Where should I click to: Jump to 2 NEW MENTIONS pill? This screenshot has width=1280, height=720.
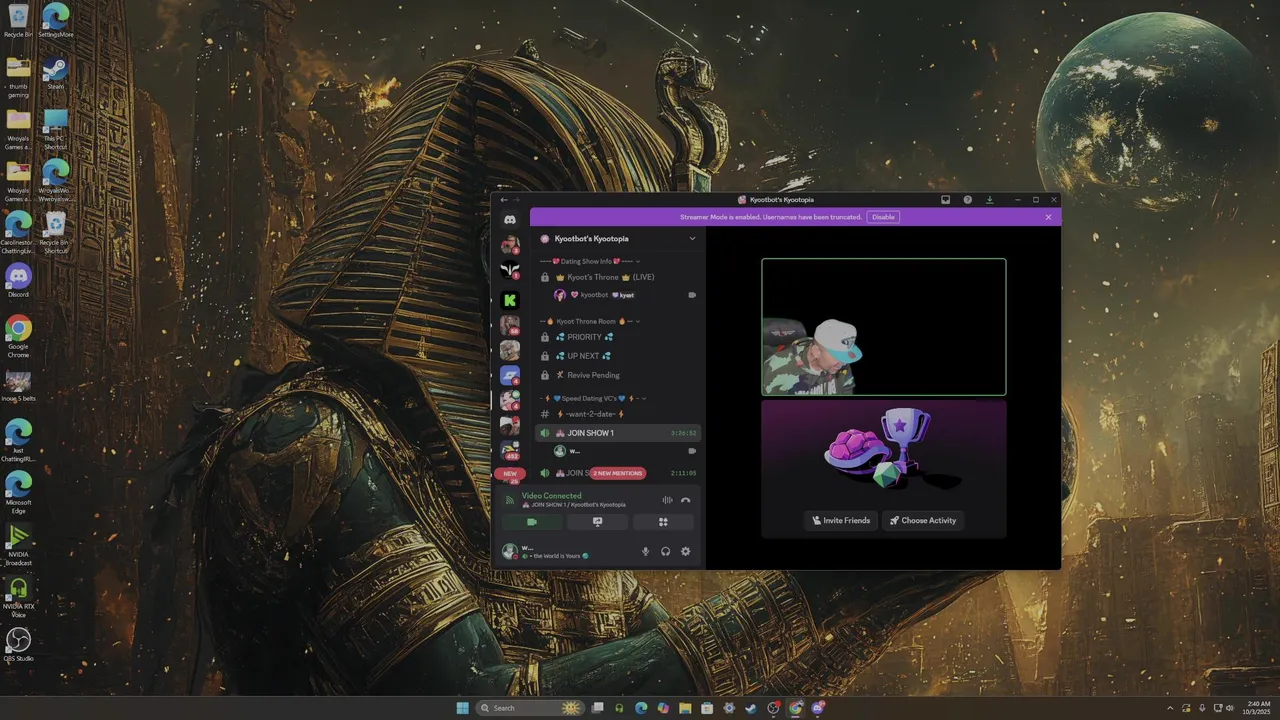click(618, 473)
